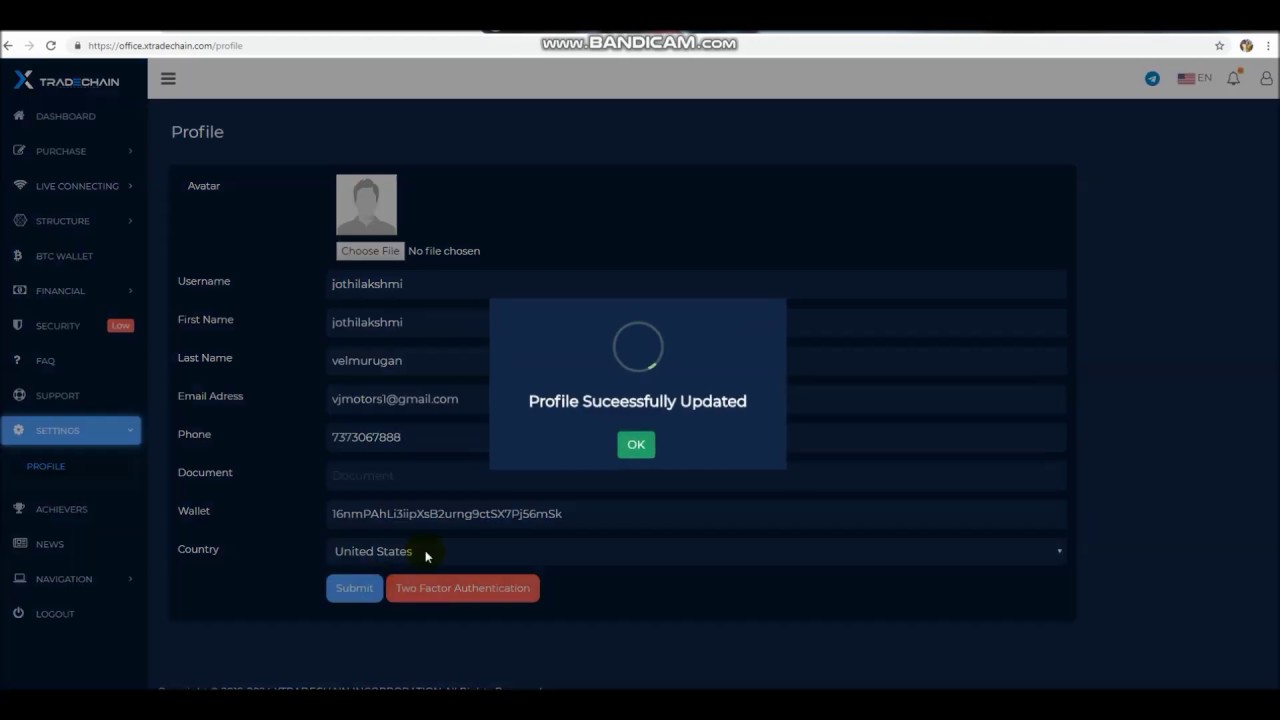This screenshot has width=1280, height=720.
Task: Click the avatar profile picture
Action: point(366,205)
